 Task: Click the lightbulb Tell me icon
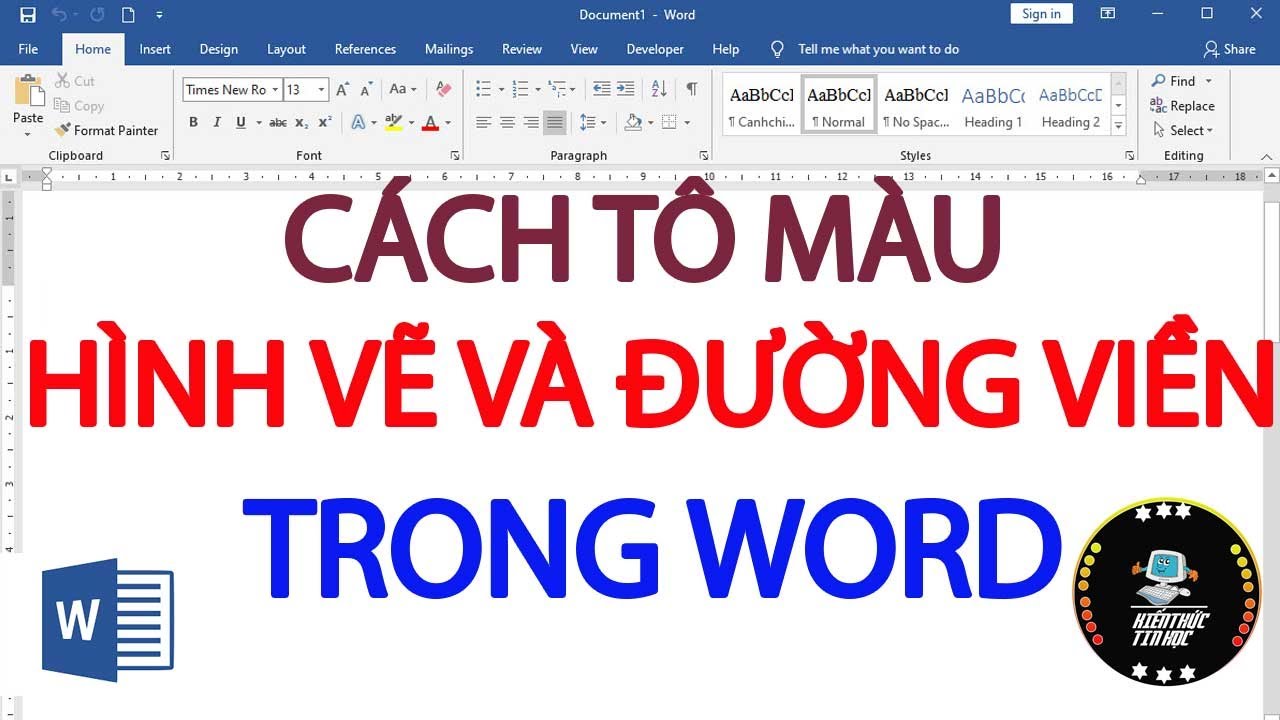[x=777, y=49]
